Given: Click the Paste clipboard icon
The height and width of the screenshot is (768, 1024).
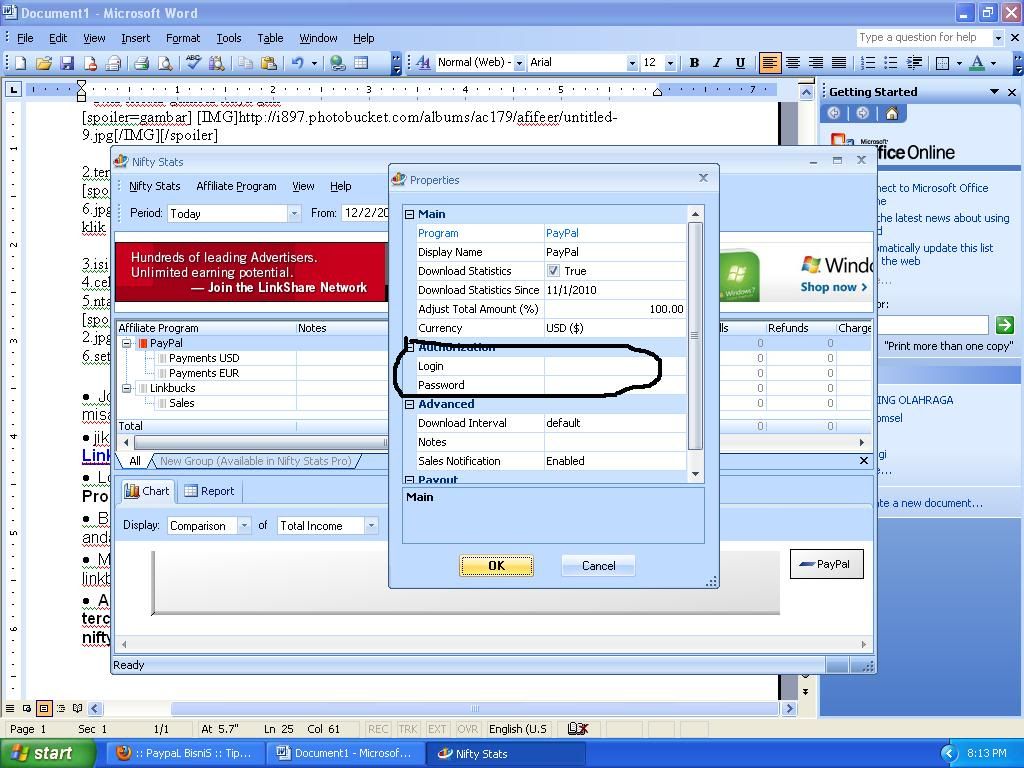Looking at the screenshot, I should click(268, 63).
